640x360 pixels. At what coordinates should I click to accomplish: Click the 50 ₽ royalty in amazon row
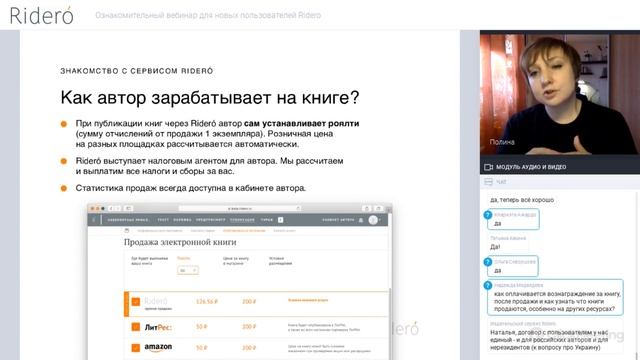click(202, 348)
